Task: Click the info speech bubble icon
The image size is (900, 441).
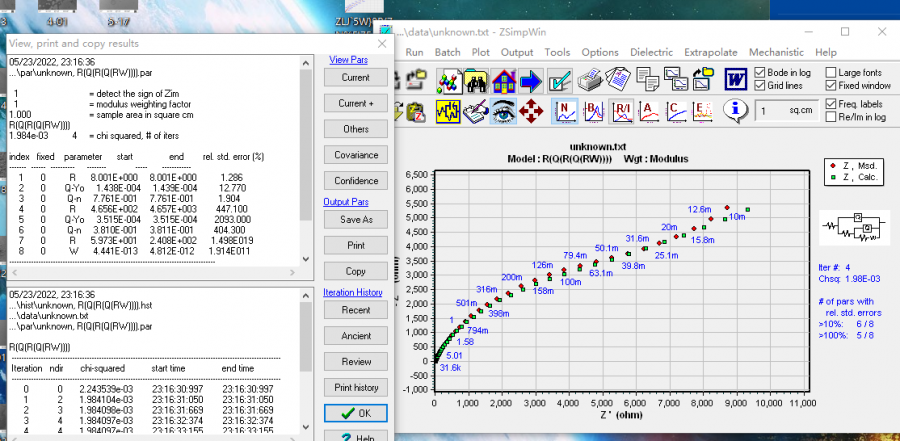Action: tap(736, 110)
